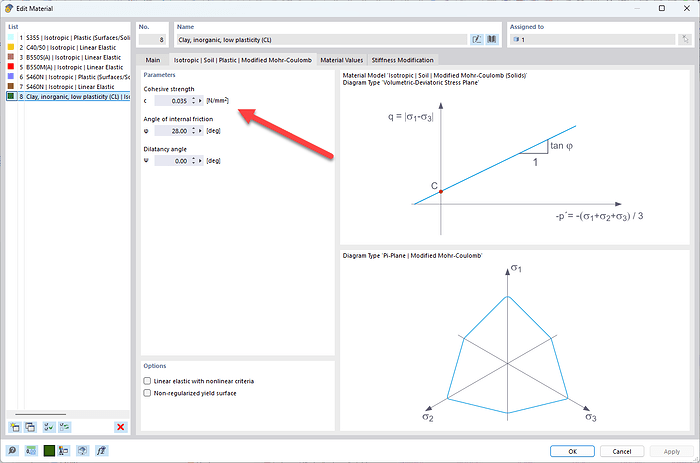Open the units and decimals 0.00 icon

[x=30, y=451]
